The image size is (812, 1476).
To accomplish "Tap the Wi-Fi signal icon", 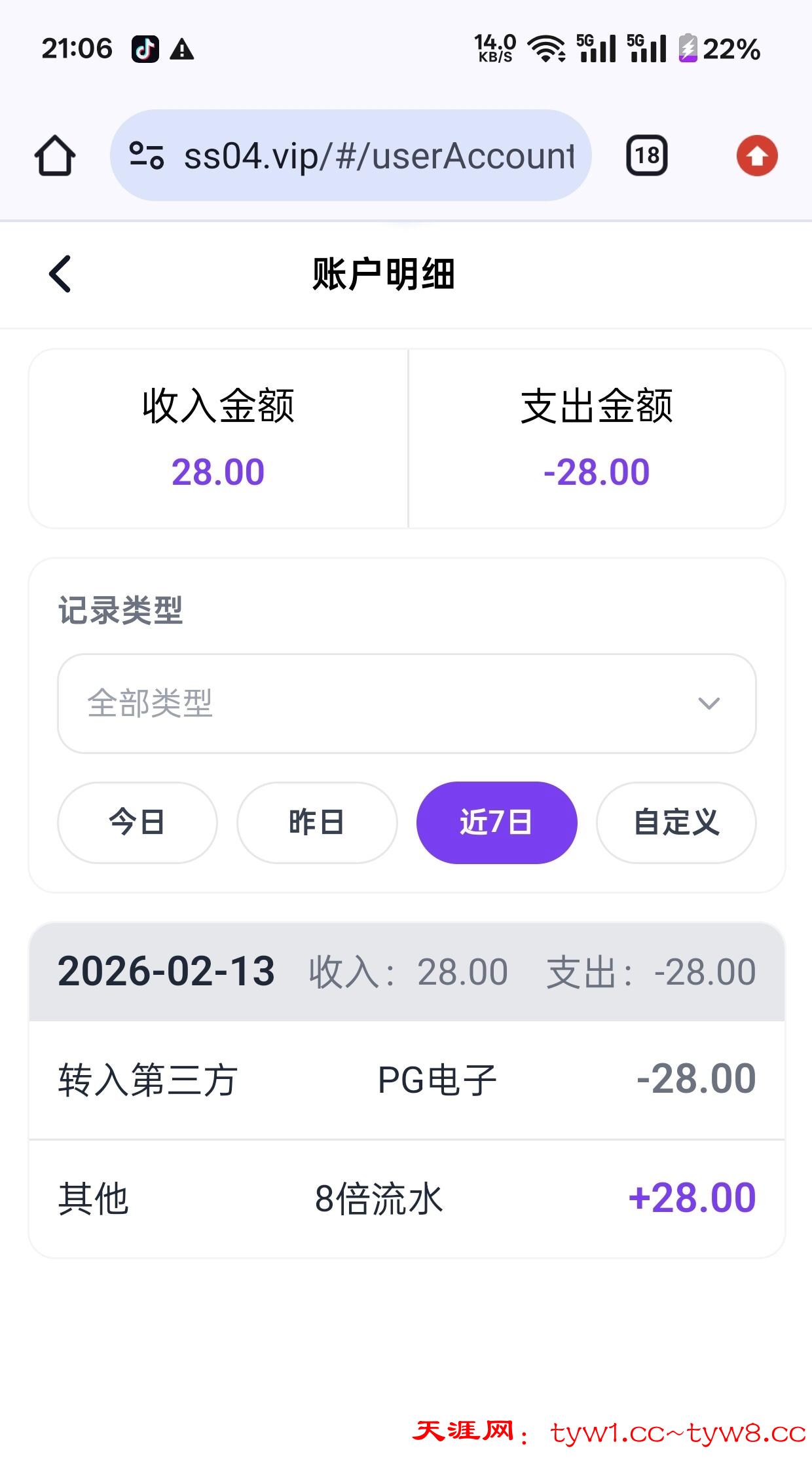I will [x=547, y=49].
